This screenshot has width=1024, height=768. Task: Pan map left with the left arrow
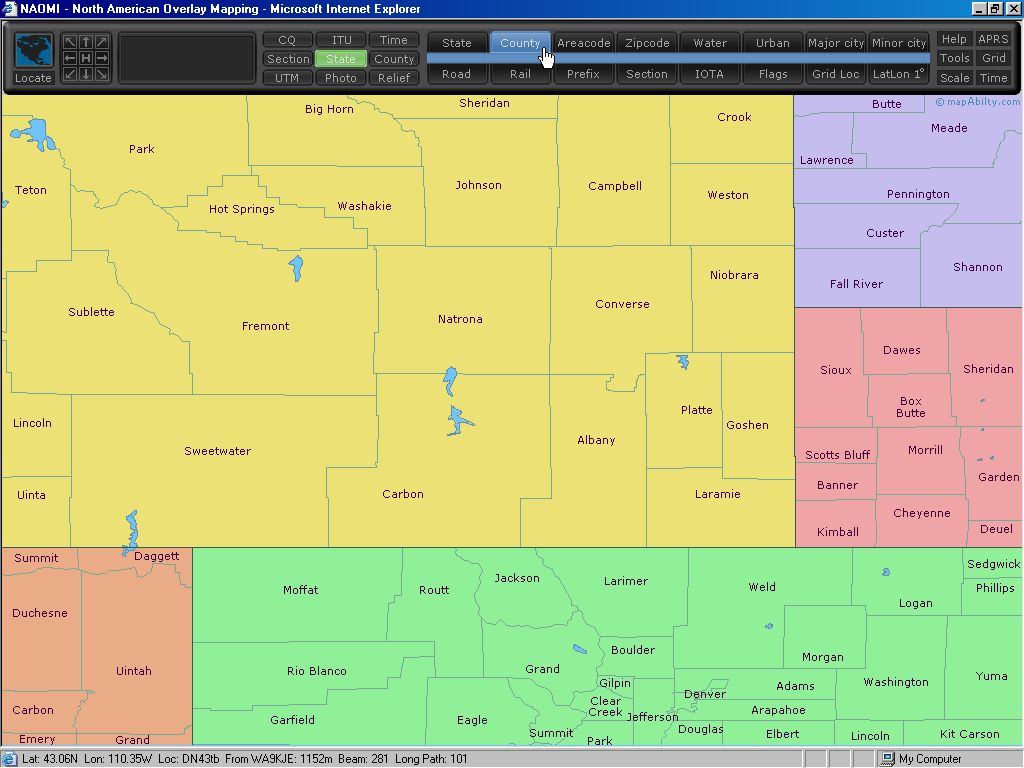pos(70,58)
